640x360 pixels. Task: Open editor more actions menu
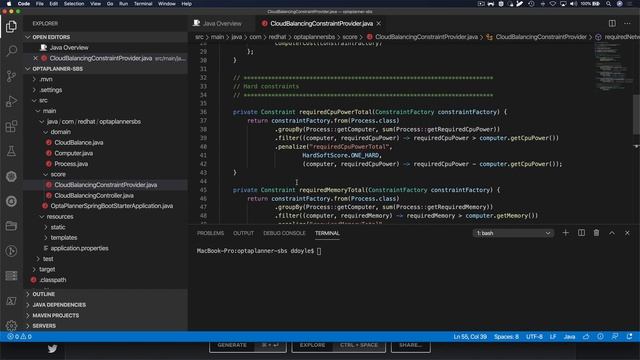pyautogui.click(x=627, y=23)
